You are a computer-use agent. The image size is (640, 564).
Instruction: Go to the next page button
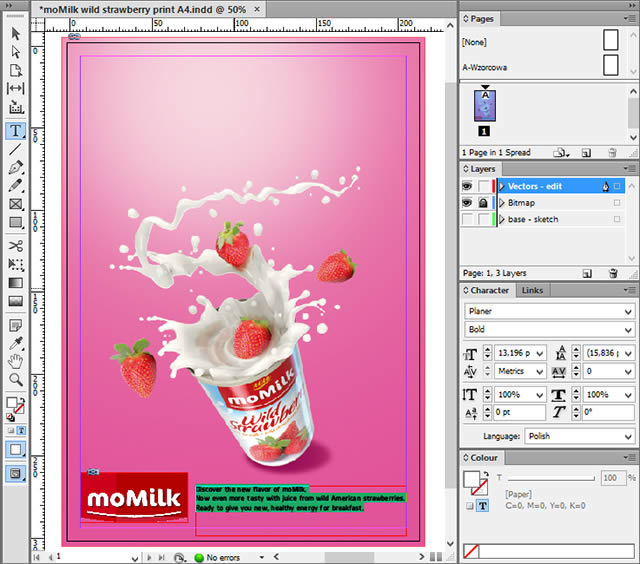click(x=149, y=557)
